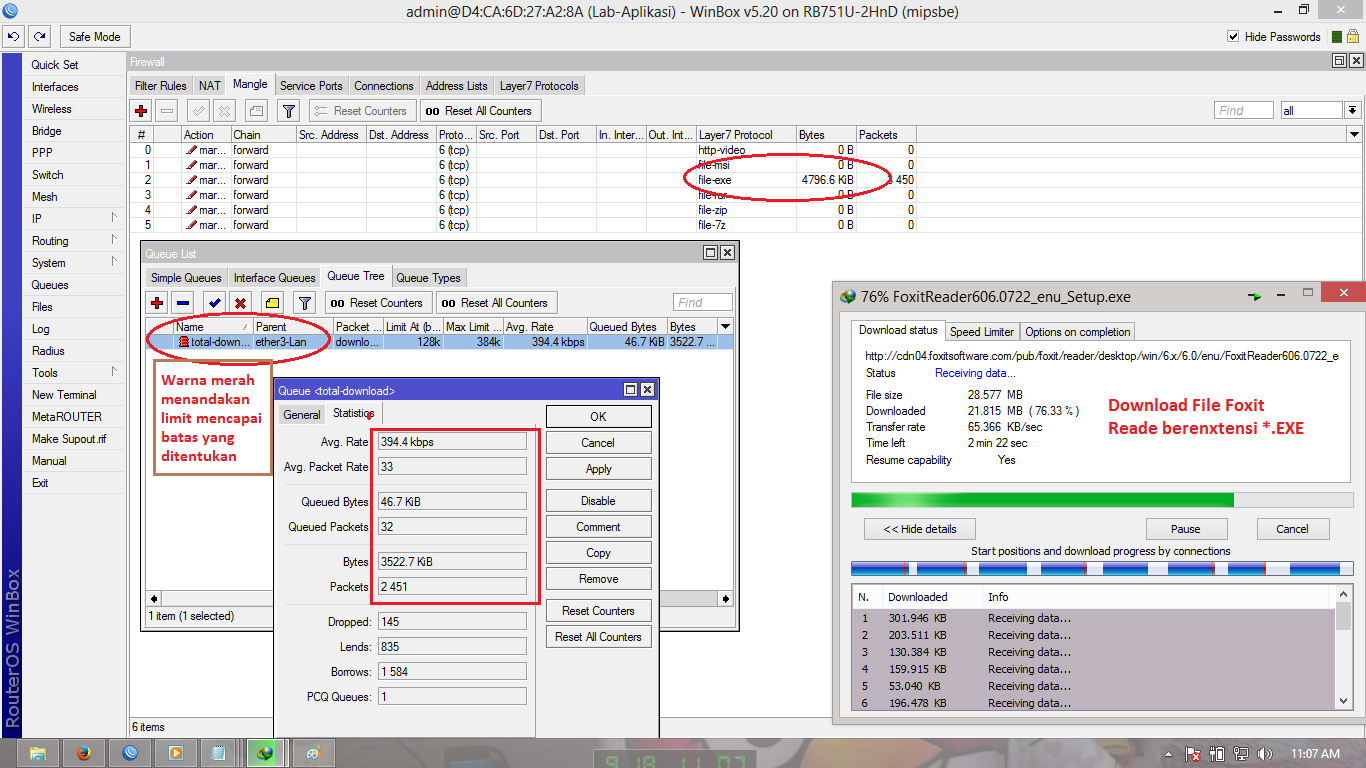Image resolution: width=1366 pixels, height=768 pixels.
Task: Click the Find field in Queue List
Action: tap(703, 303)
